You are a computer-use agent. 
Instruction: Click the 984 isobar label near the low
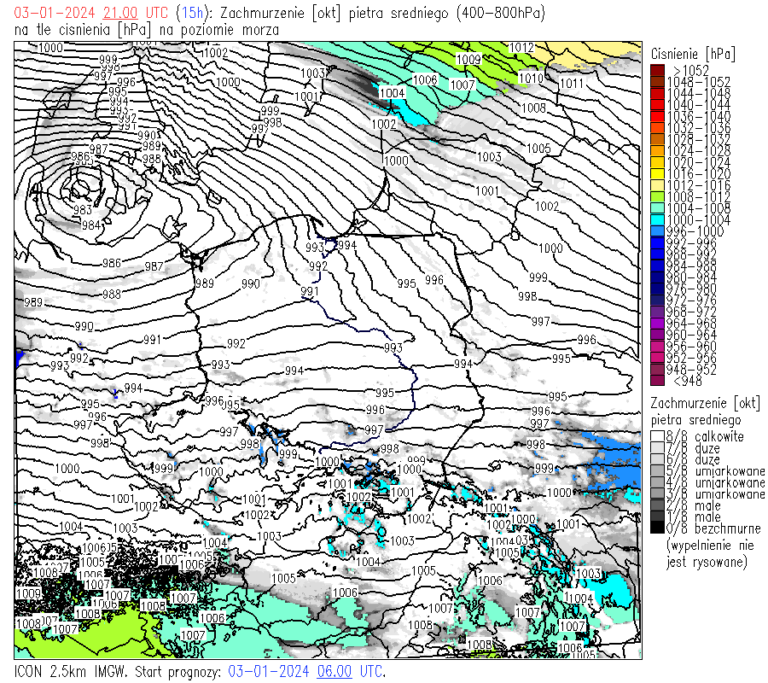(x=92, y=226)
